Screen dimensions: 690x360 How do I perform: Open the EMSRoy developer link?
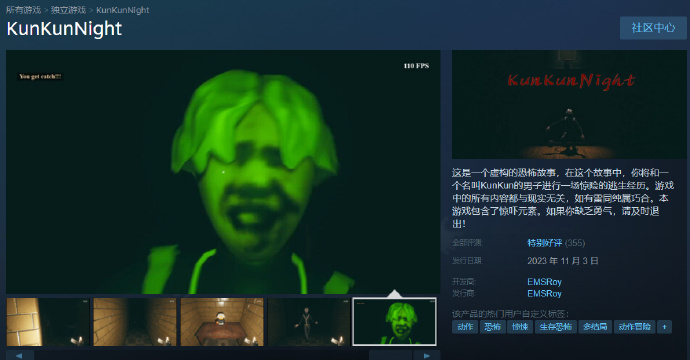544,282
